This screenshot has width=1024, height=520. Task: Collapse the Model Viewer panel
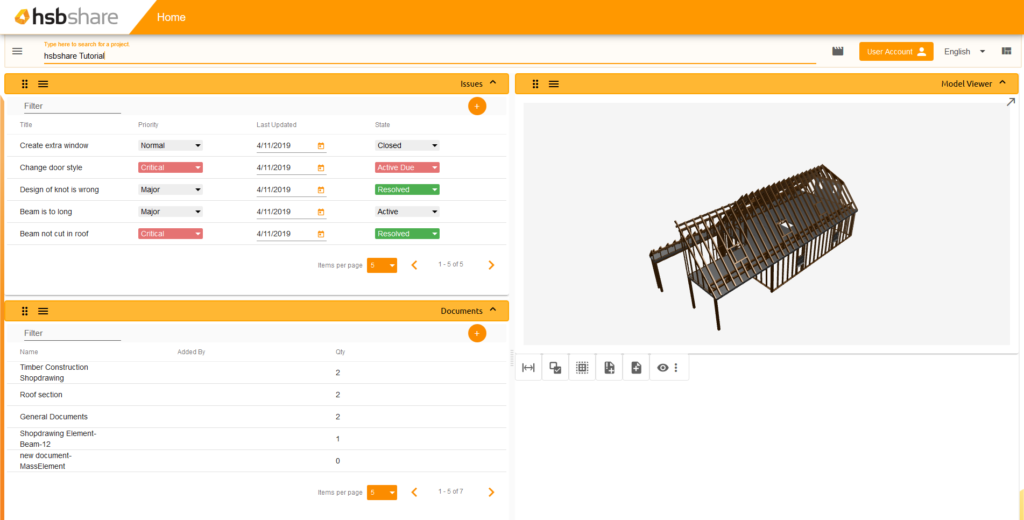[1002, 83]
